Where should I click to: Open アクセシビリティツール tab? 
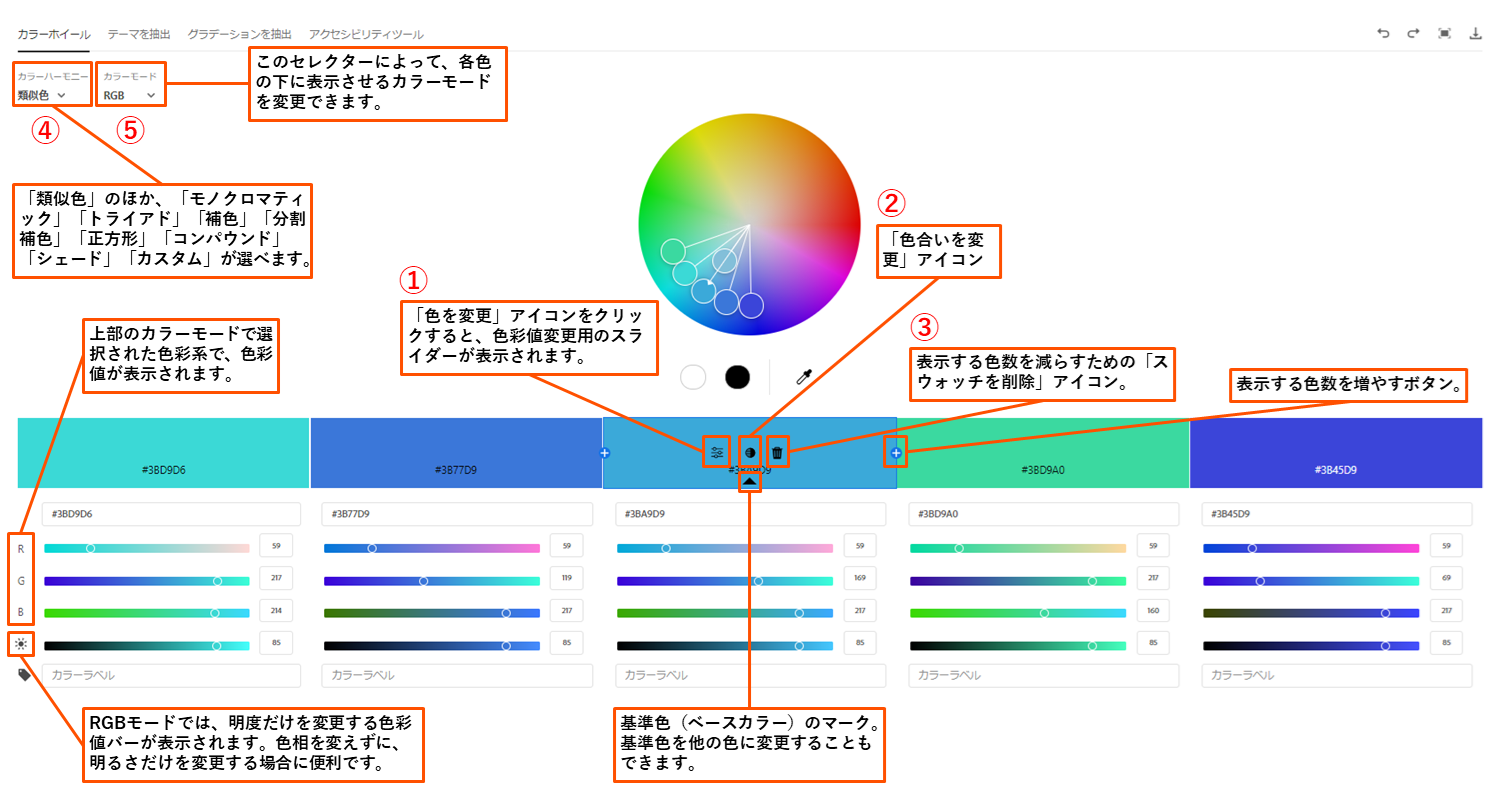click(366, 33)
